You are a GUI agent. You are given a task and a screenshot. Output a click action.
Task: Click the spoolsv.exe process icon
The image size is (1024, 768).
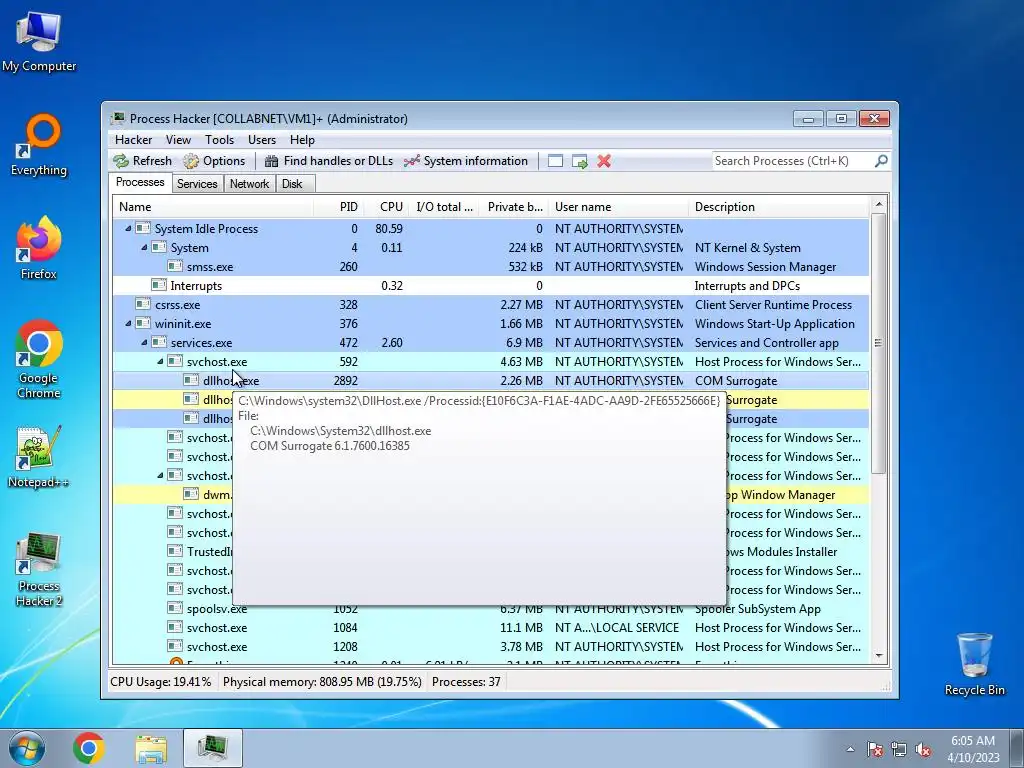[175, 608]
